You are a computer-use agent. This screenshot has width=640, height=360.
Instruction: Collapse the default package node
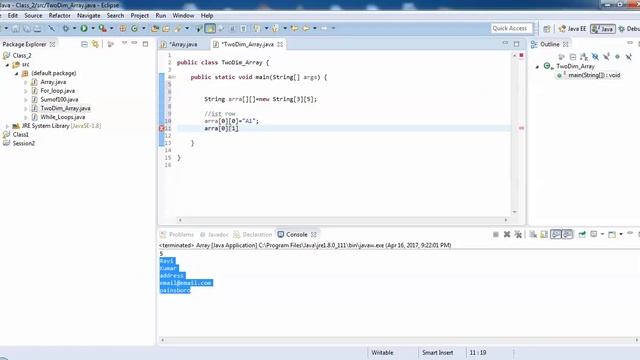[x=16, y=73]
